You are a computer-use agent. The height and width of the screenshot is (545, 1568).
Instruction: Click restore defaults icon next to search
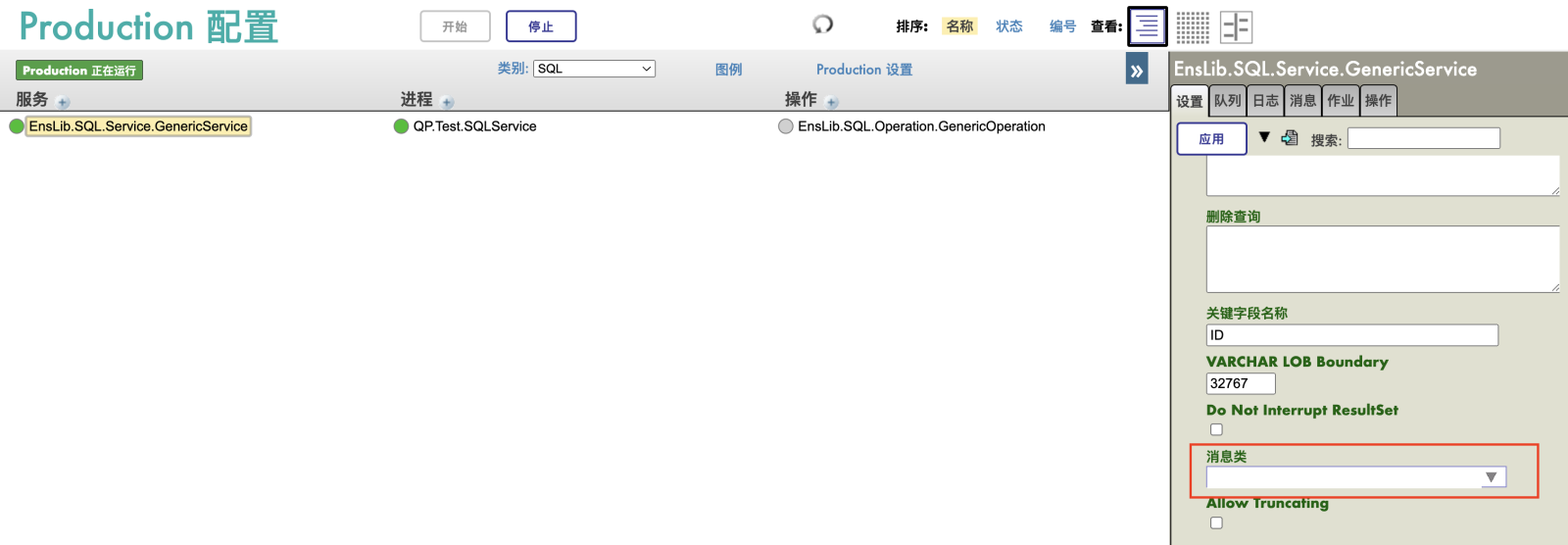1290,138
